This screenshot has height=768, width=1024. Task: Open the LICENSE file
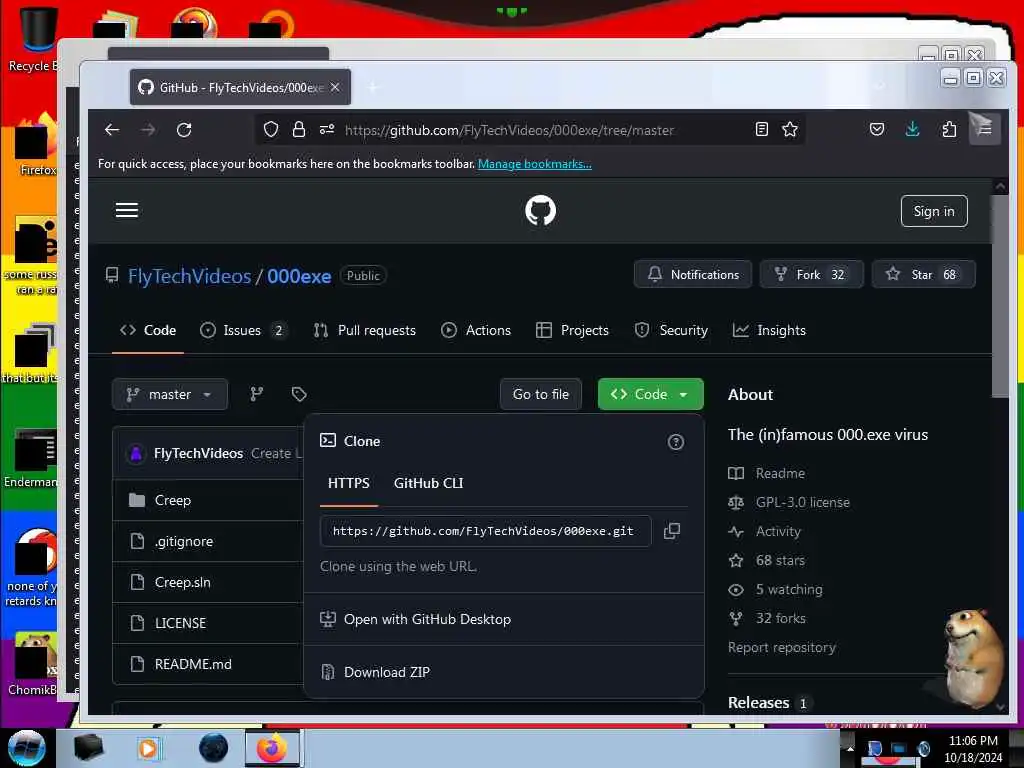click(x=180, y=623)
